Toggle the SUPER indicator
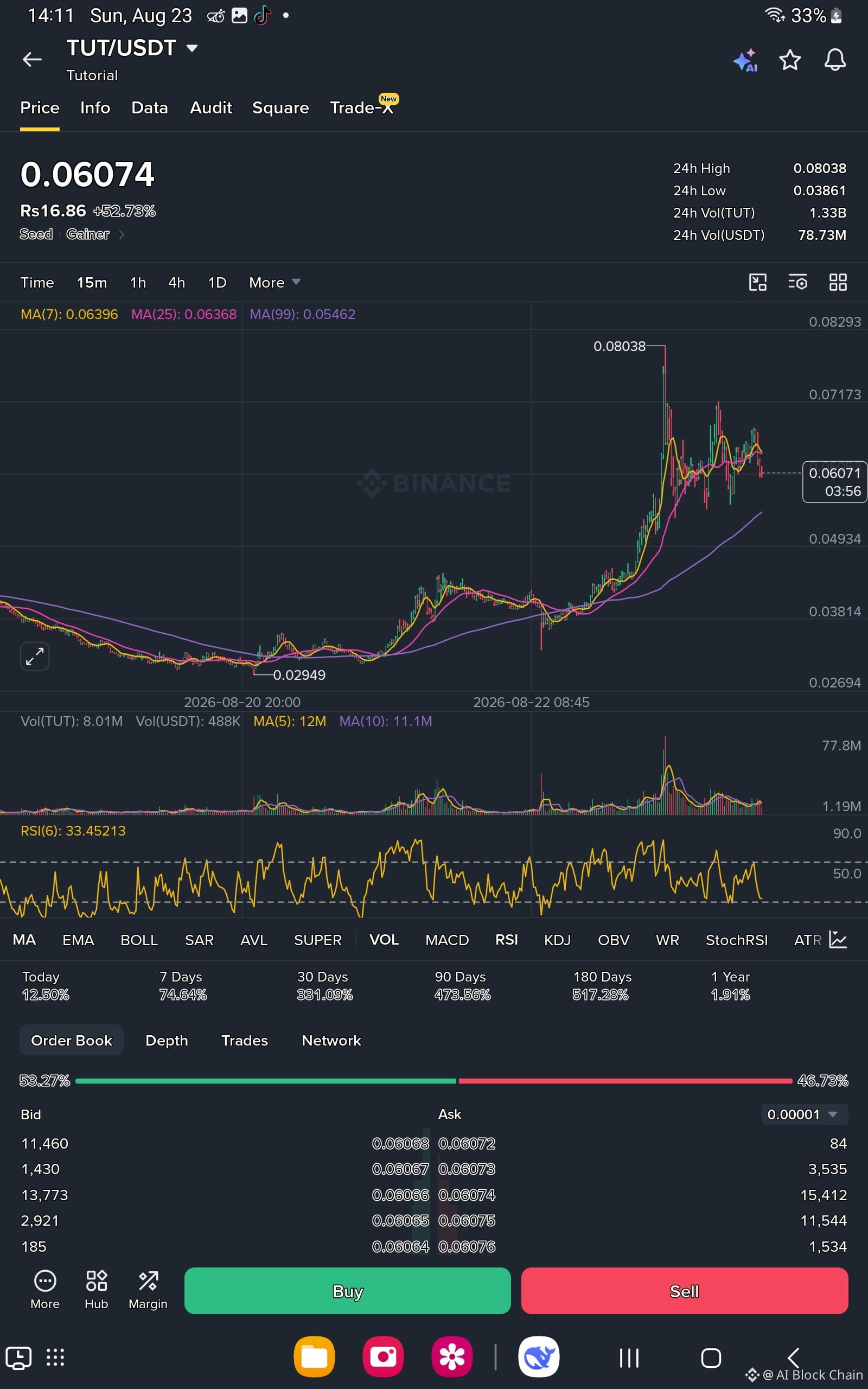Image resolution: width=868 pixels, height=1389 pixels. (x=317, y=940)
